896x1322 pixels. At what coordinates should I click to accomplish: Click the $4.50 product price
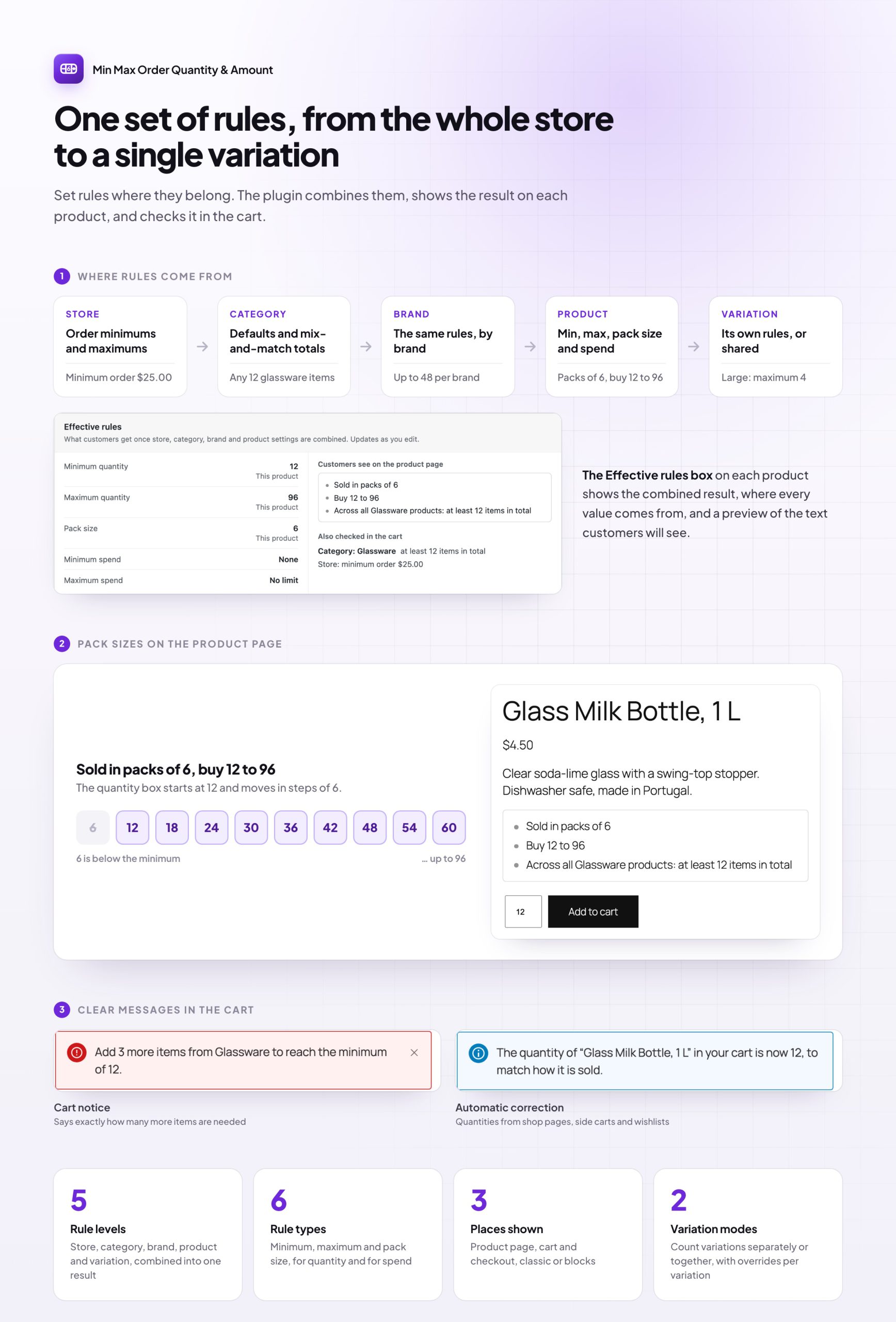(518, 745)
